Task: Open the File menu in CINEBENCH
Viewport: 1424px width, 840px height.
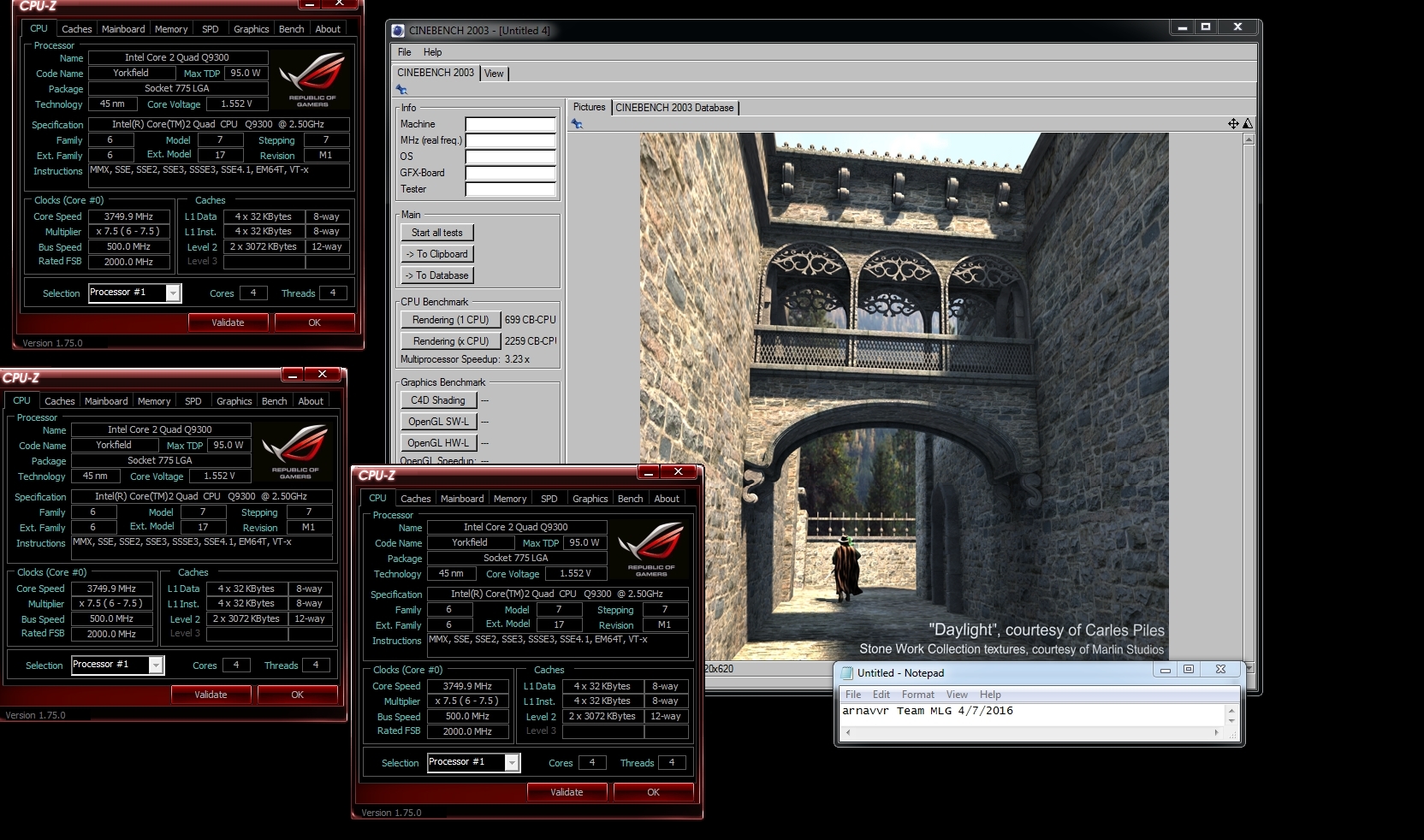Action: (405, 52)
